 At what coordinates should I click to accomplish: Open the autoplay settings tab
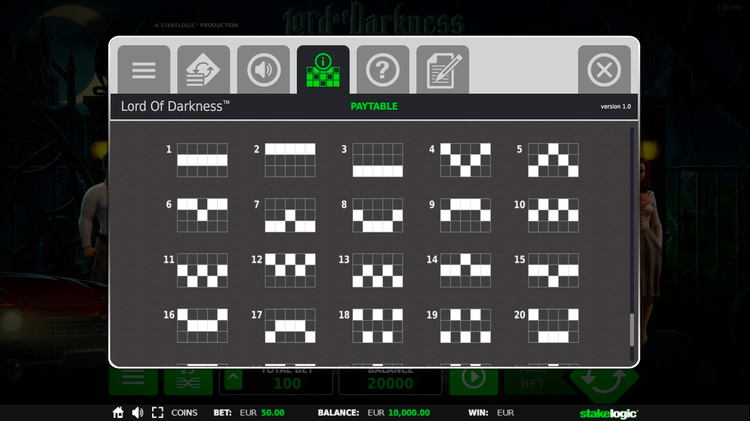(x=204, y=70)
